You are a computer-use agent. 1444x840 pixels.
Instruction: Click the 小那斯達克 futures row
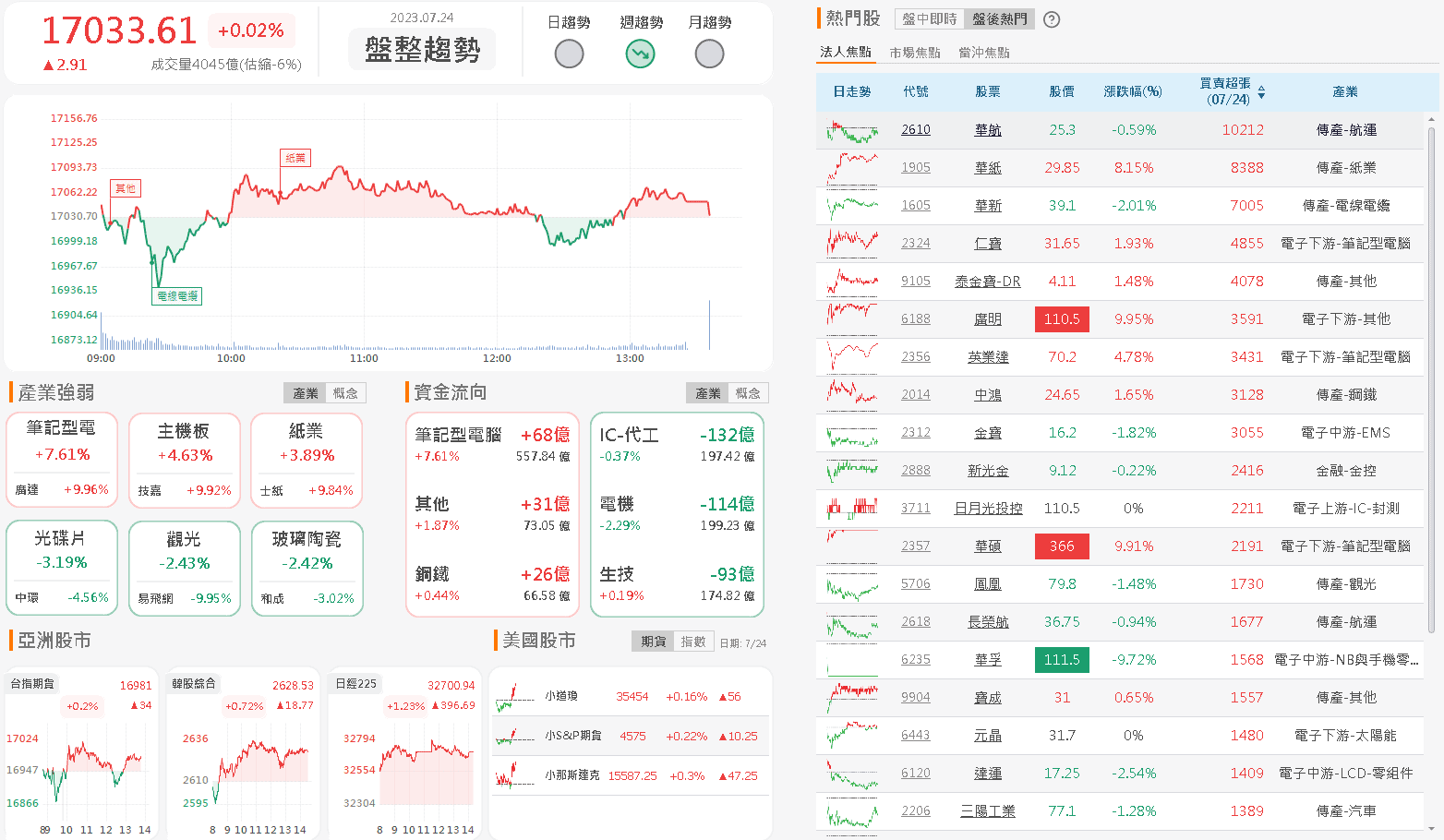[631, 776]
